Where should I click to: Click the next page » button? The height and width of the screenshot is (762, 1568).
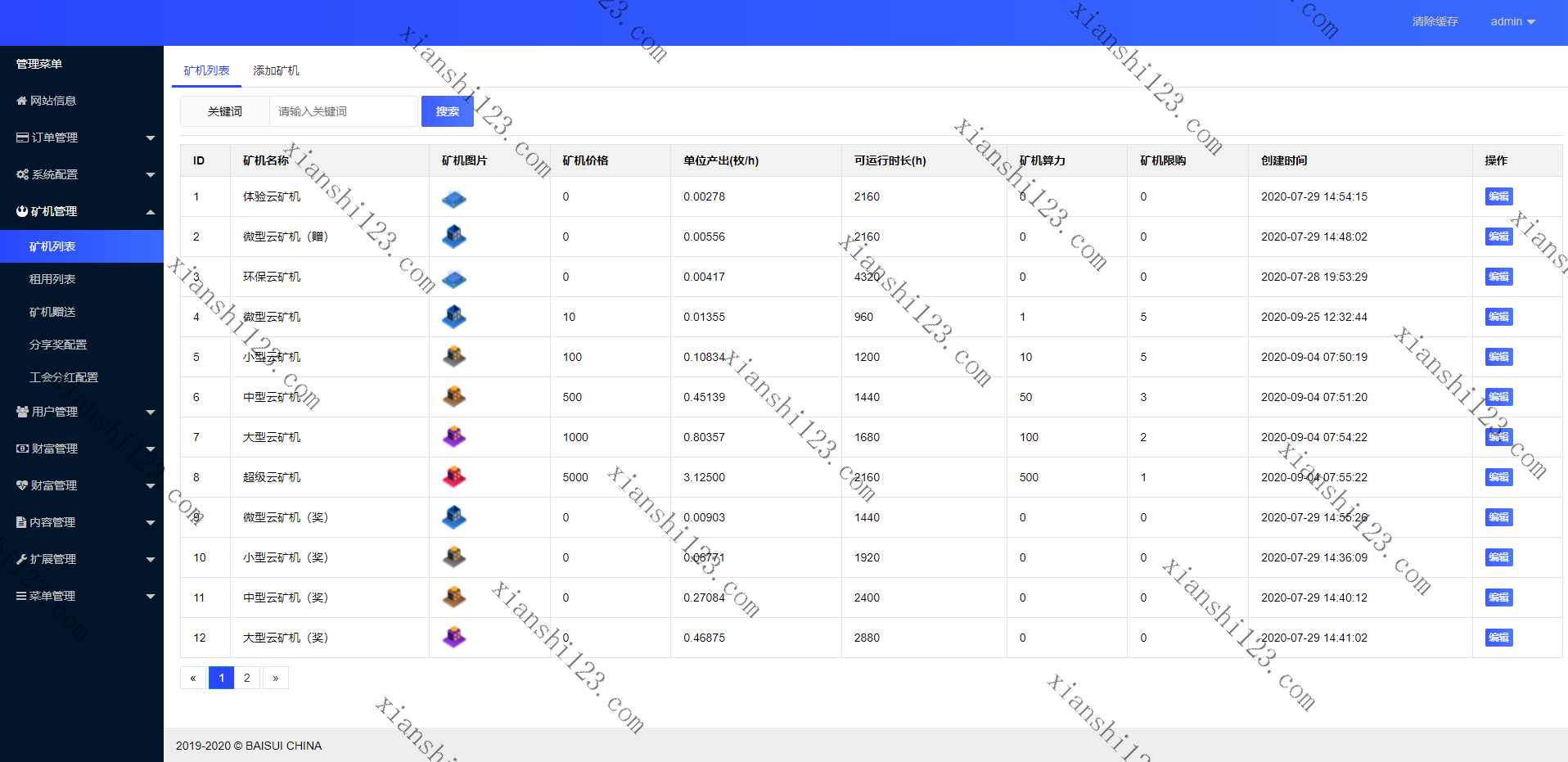(x=276, y=678)
